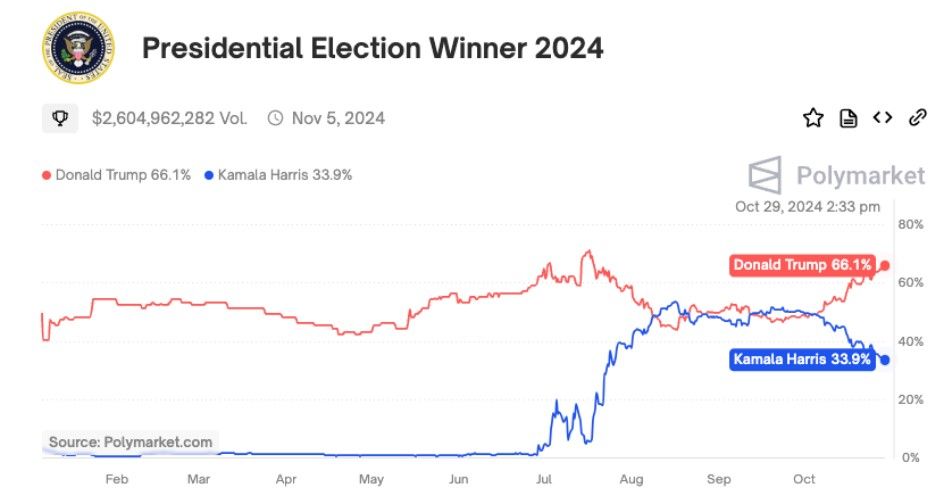Screen dimensions: 942x493
Task: Open the document details icon
Action: [848, 118]
